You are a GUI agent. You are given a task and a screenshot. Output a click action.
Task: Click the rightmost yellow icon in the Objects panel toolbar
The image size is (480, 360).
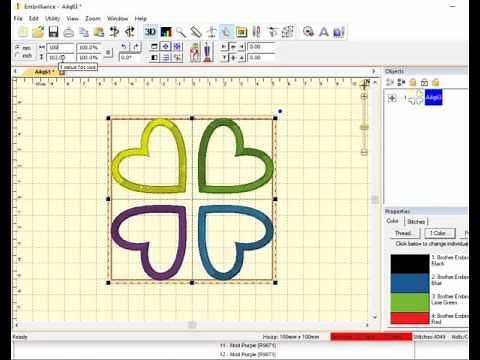(x=435, y=82)
